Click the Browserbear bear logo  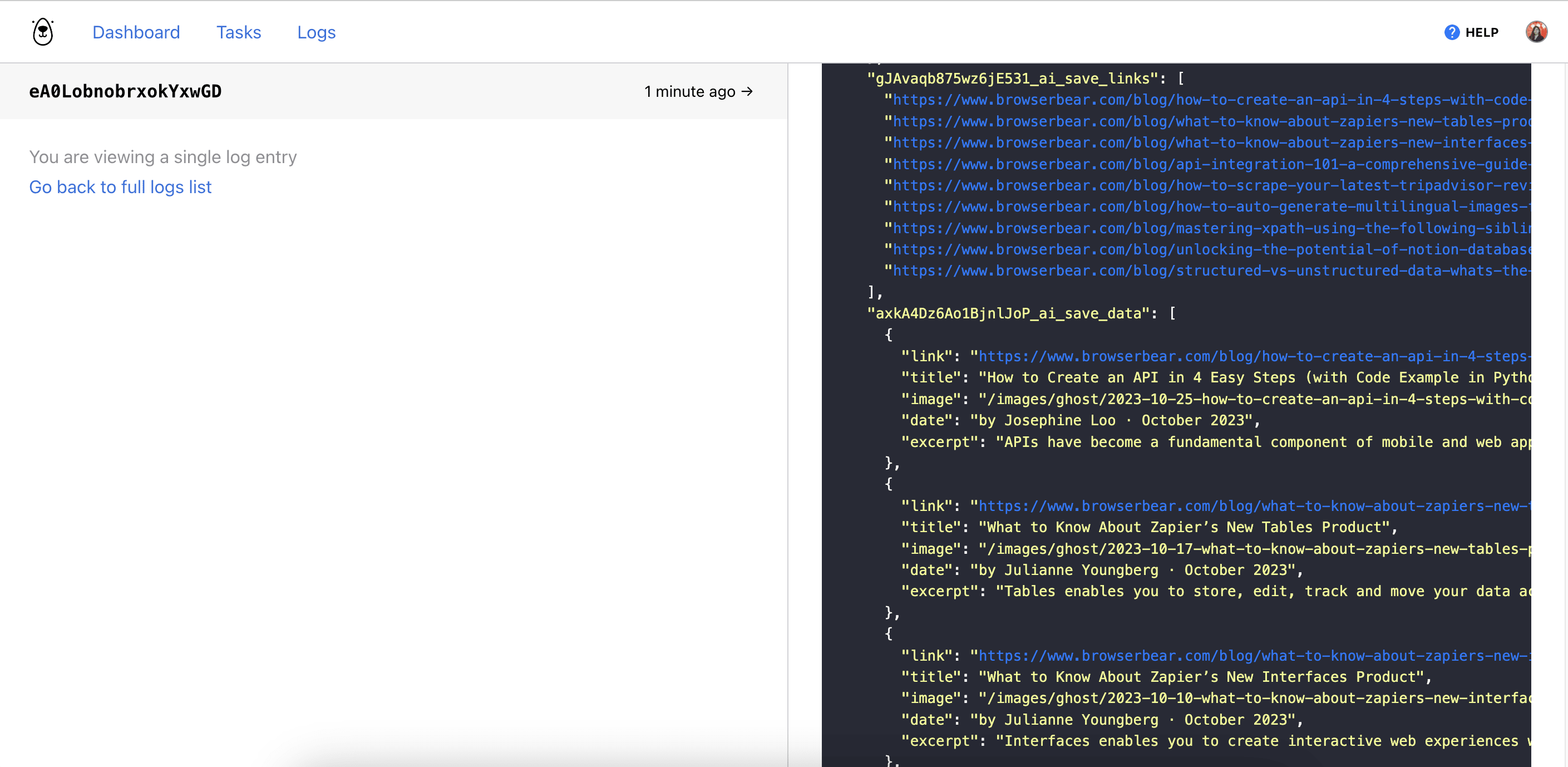point(42,31)
